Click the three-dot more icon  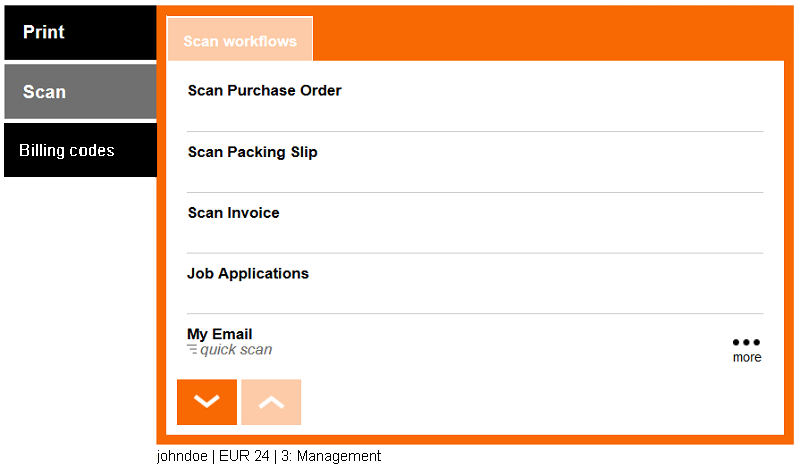[x=746, y=342]
